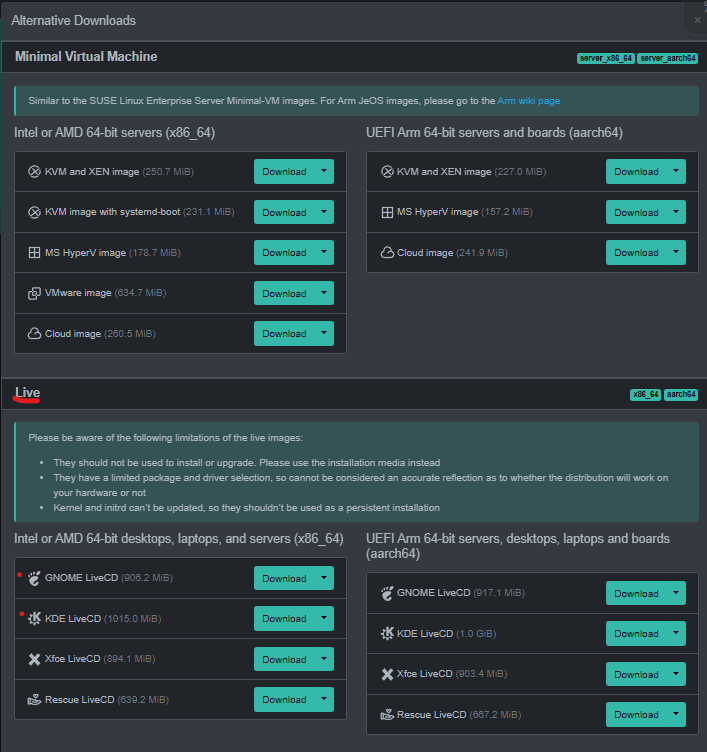707x752 pixels.
Task: Click the KDE gear icon for 1015.0 MiB LiveCD
Action: click(34, 619)
